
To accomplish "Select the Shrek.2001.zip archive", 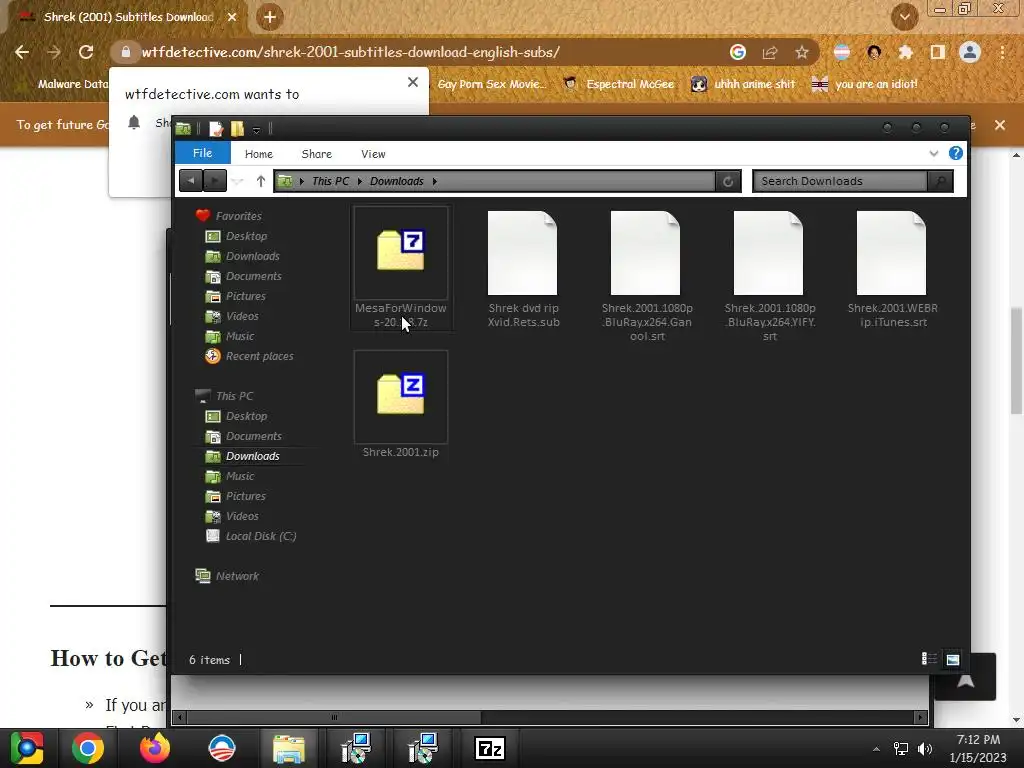I will (400, 405).
